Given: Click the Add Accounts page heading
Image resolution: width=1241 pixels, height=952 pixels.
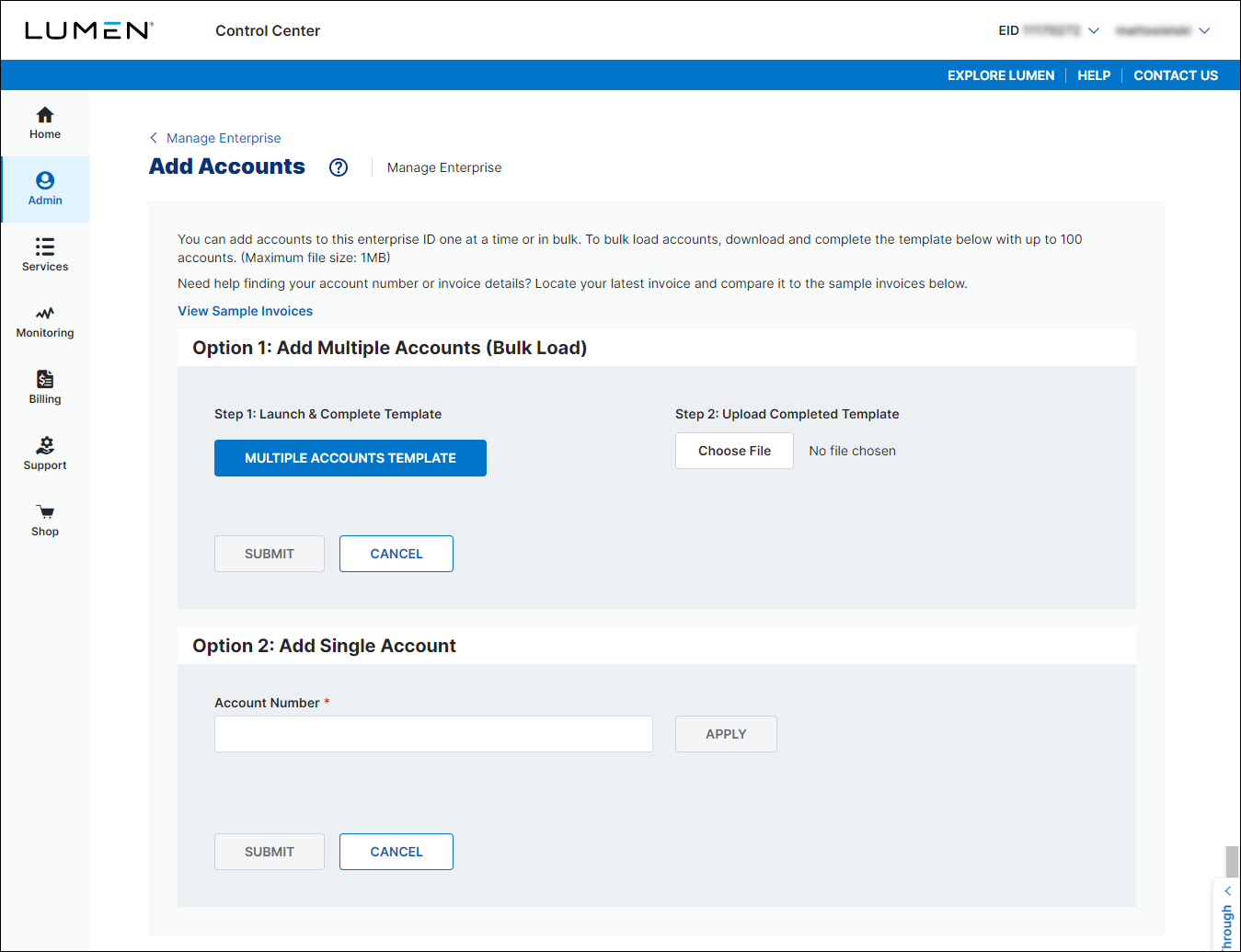Looking at the screenshot, I should pyautogui.click(x=227, y=166).
